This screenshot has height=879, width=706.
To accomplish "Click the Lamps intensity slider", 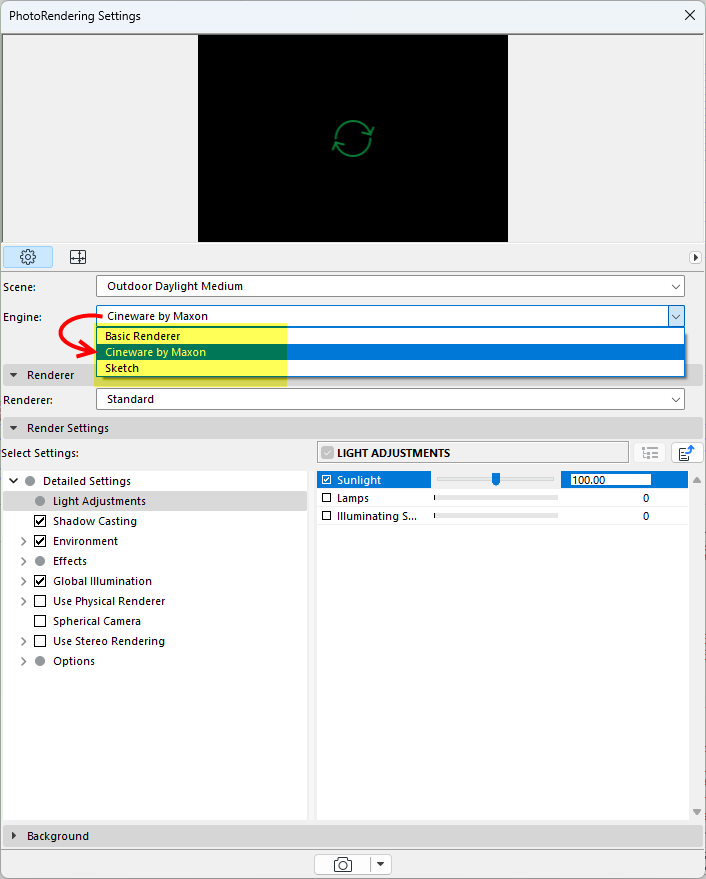I will coord(496,498).
